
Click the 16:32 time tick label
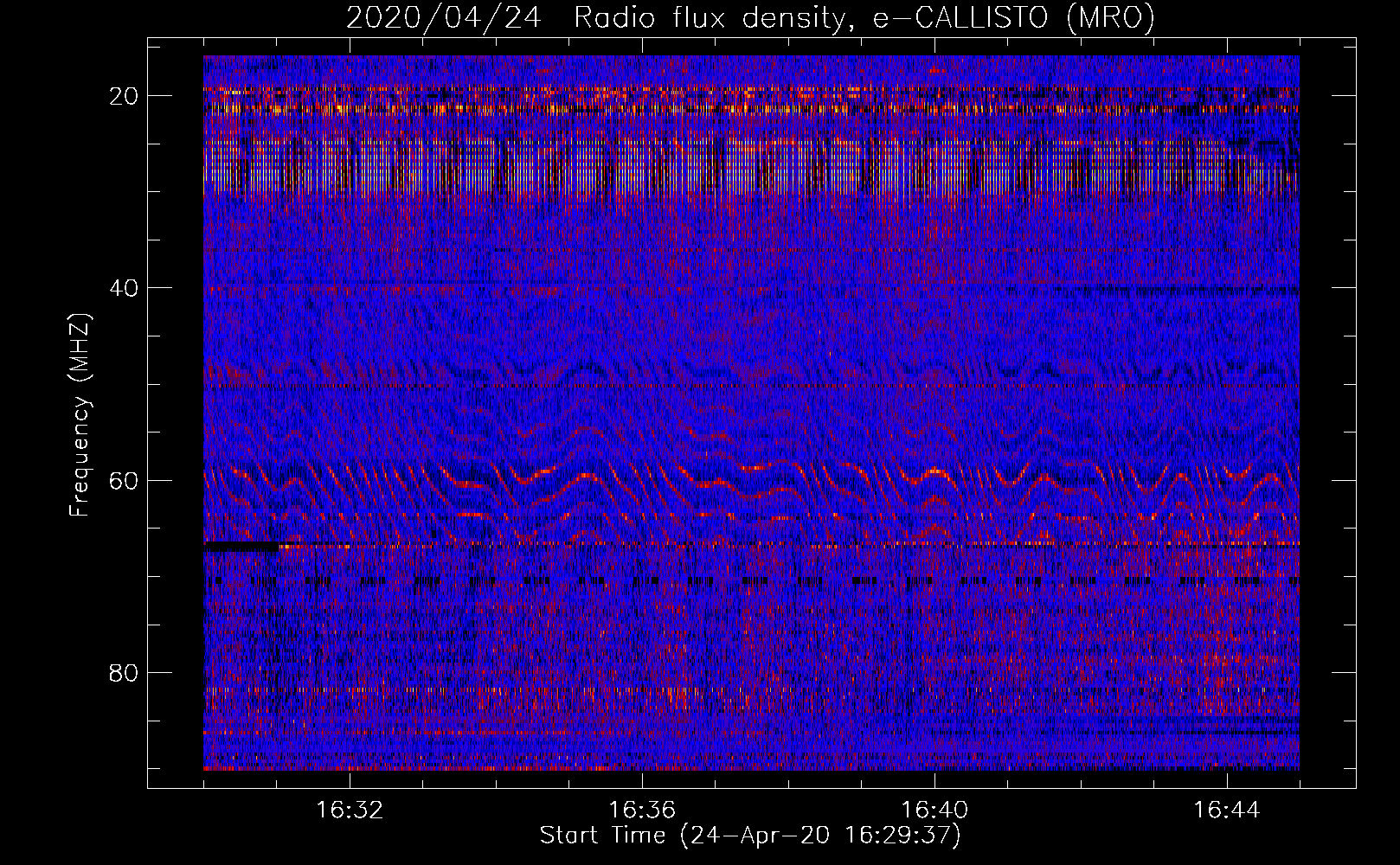(350, 811)
